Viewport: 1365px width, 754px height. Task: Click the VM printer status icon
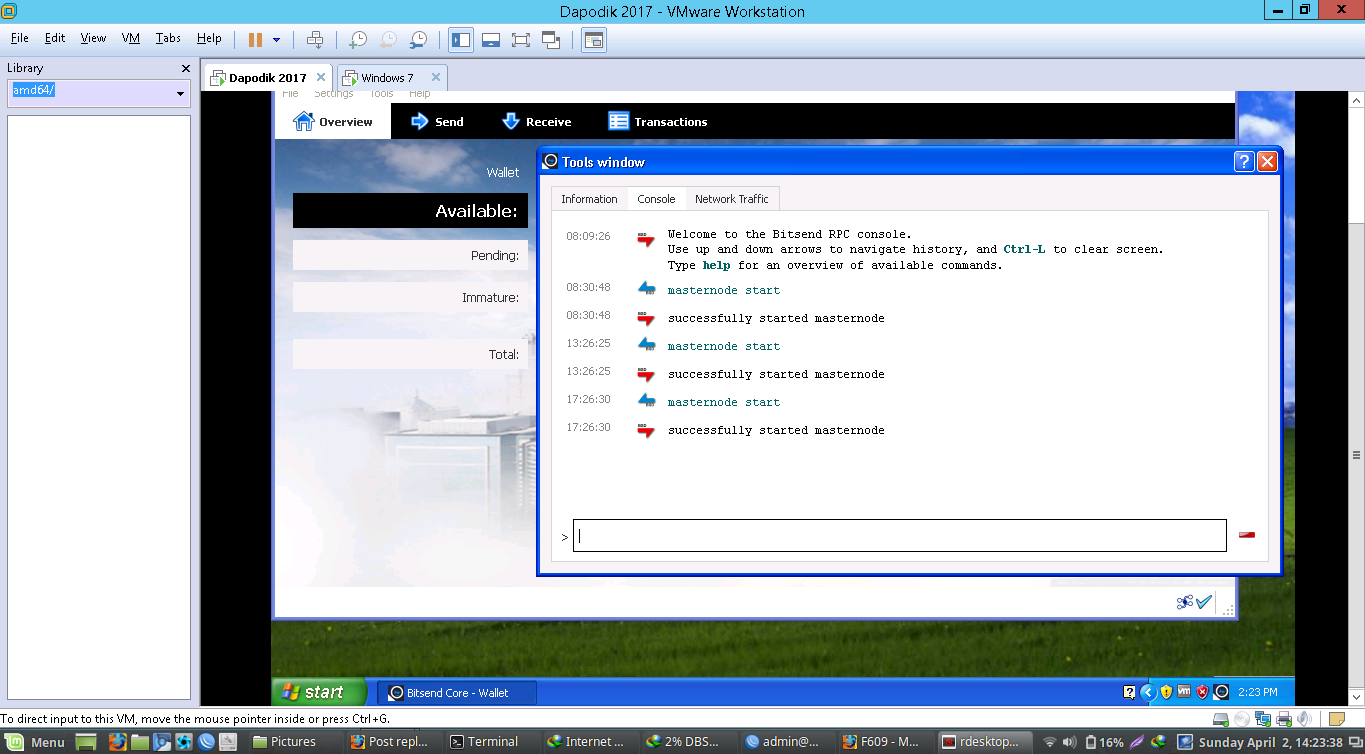click(x=1283, y=718)
